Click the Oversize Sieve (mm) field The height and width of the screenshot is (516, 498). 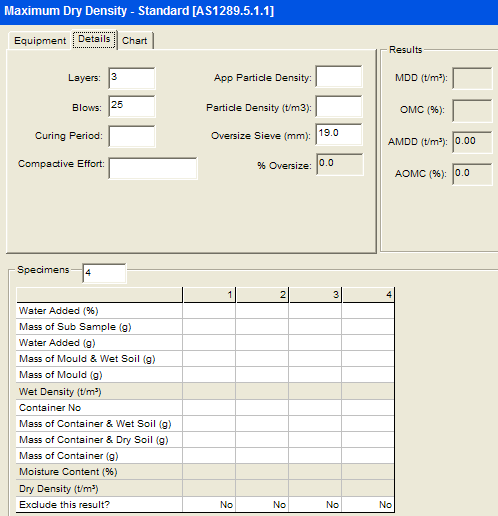(x=339, y=134)
